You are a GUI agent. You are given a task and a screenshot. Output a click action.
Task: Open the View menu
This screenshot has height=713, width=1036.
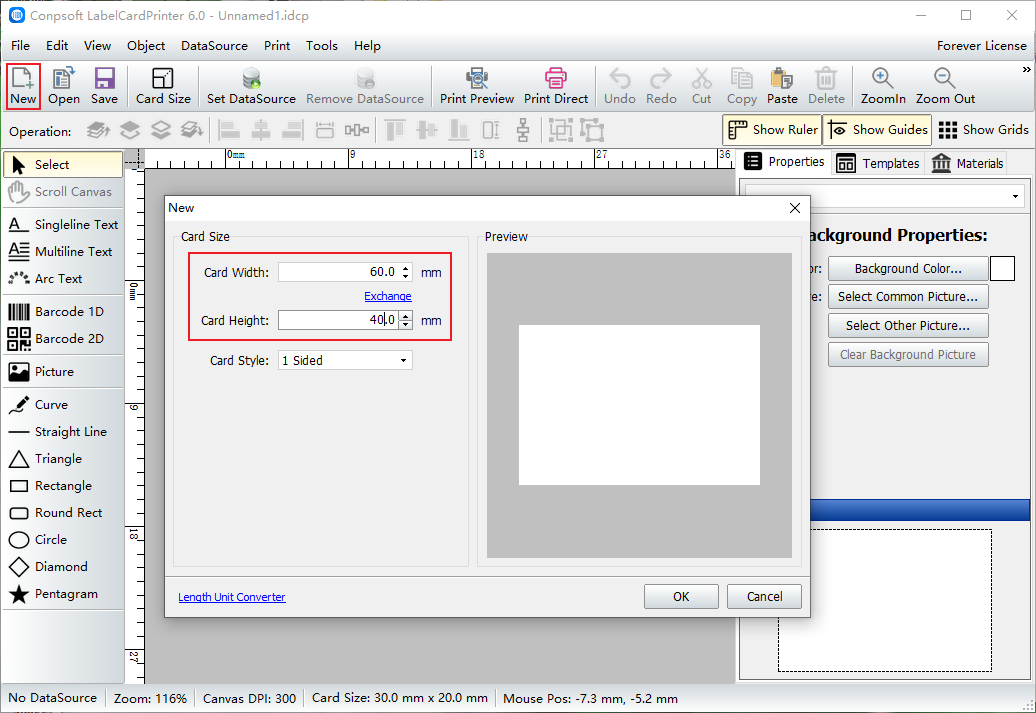tap(97, 46)
